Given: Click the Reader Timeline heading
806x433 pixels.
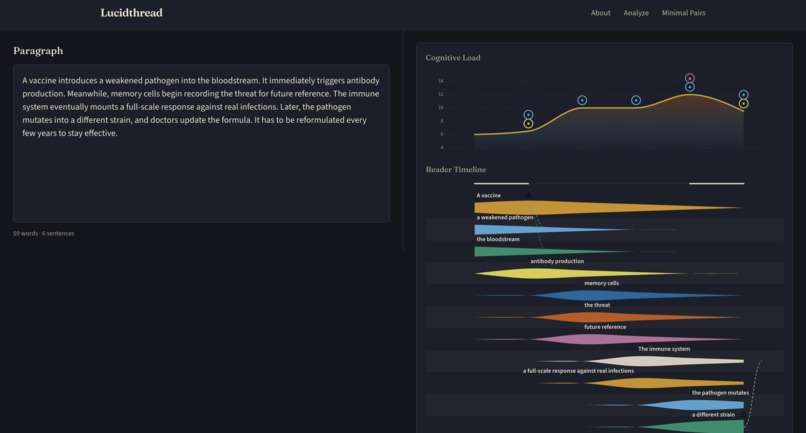Looking at the screenshot, I should 455,170.
